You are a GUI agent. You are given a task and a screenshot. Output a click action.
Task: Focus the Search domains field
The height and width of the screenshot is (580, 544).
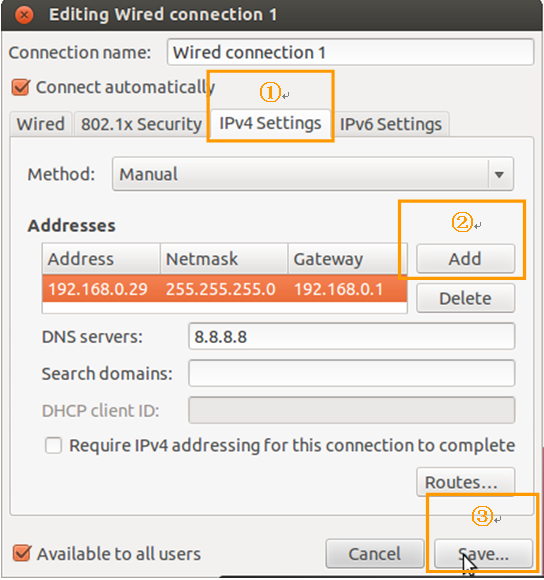(351, 373)
